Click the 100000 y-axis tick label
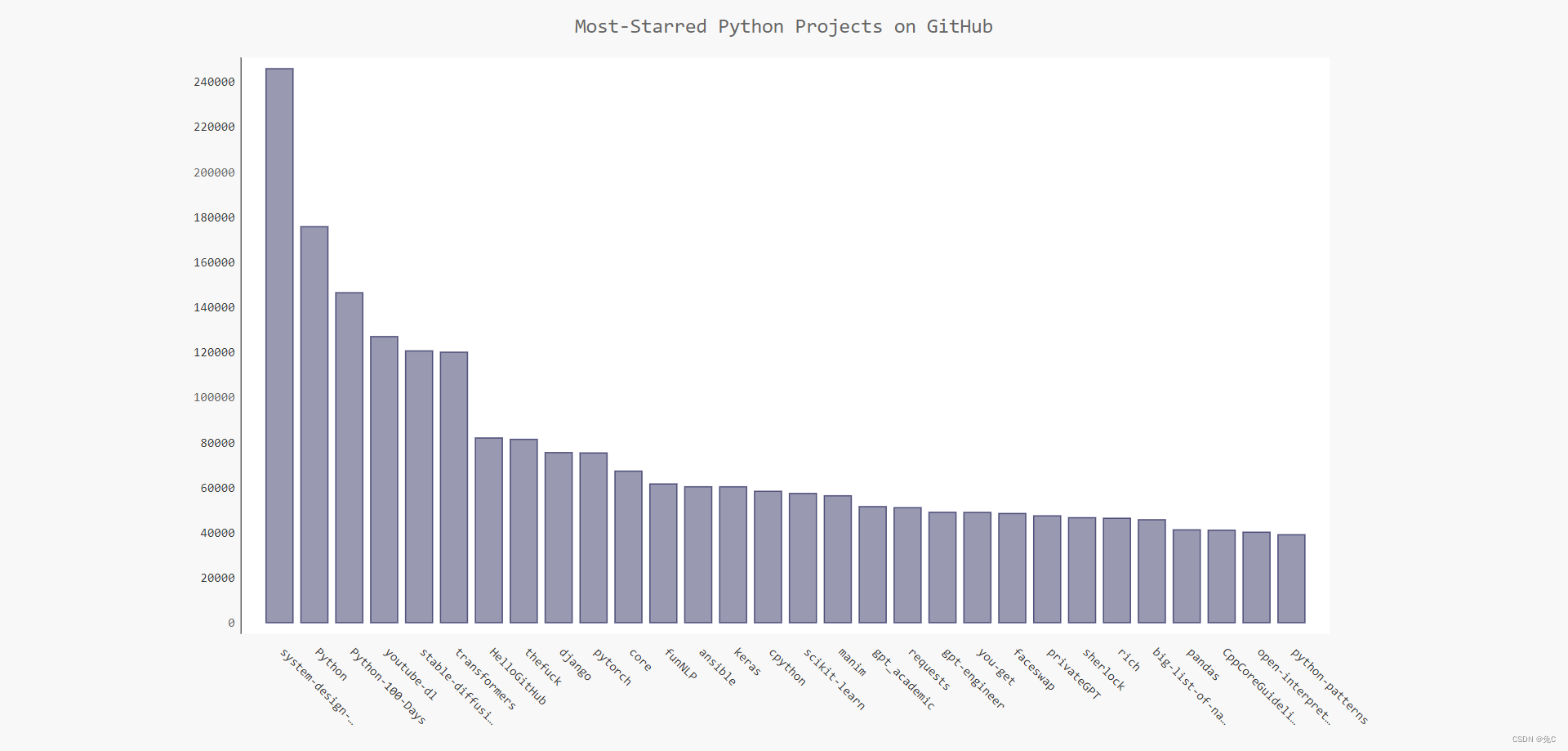This screenshot has height=751, width=1568. coord(214,397)
